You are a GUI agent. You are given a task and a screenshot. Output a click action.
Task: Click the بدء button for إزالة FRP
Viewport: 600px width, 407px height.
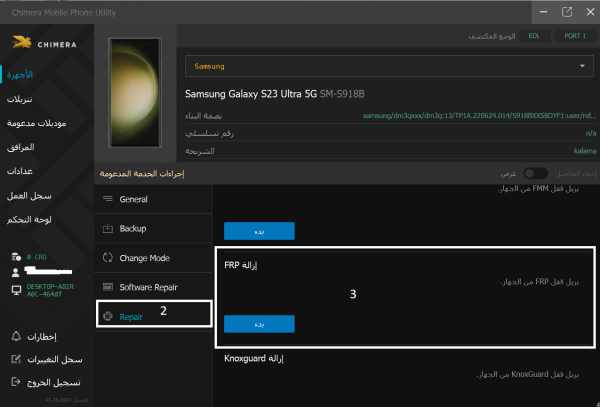click(x=259, y=324)
